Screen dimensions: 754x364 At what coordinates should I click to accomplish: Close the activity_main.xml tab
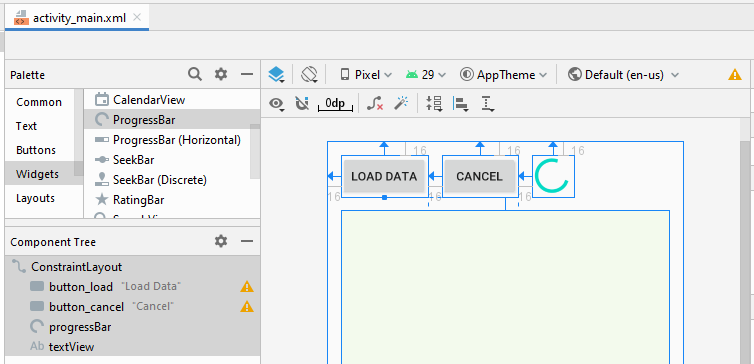click(x=137, y=18)
